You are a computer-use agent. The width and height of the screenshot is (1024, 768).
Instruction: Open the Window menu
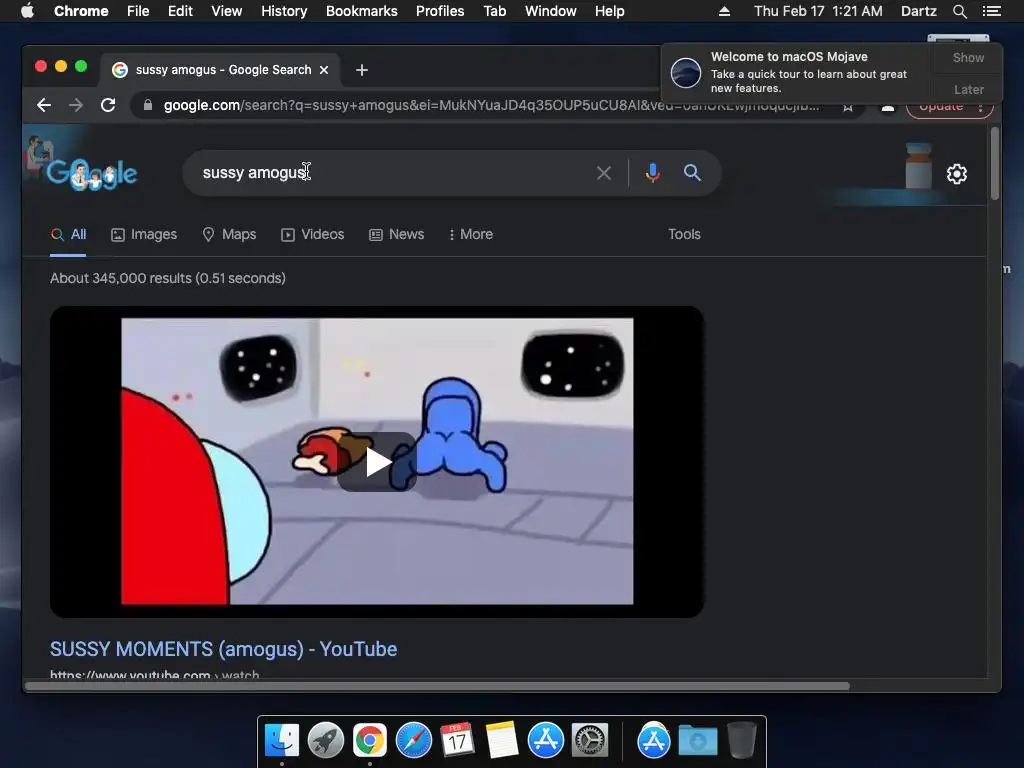(x=551, y=11)
